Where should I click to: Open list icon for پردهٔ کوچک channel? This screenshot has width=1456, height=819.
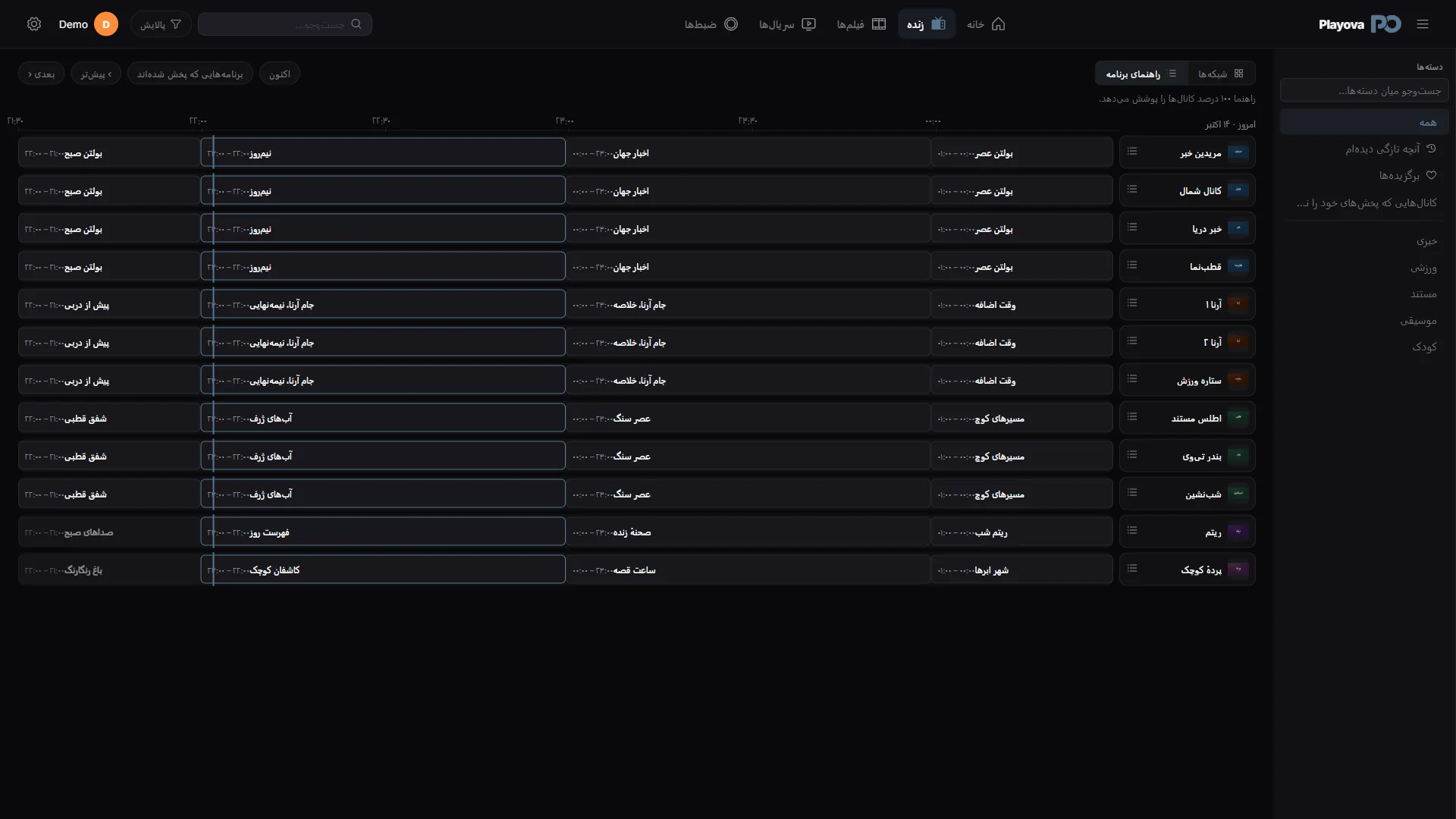(1132, 569)
